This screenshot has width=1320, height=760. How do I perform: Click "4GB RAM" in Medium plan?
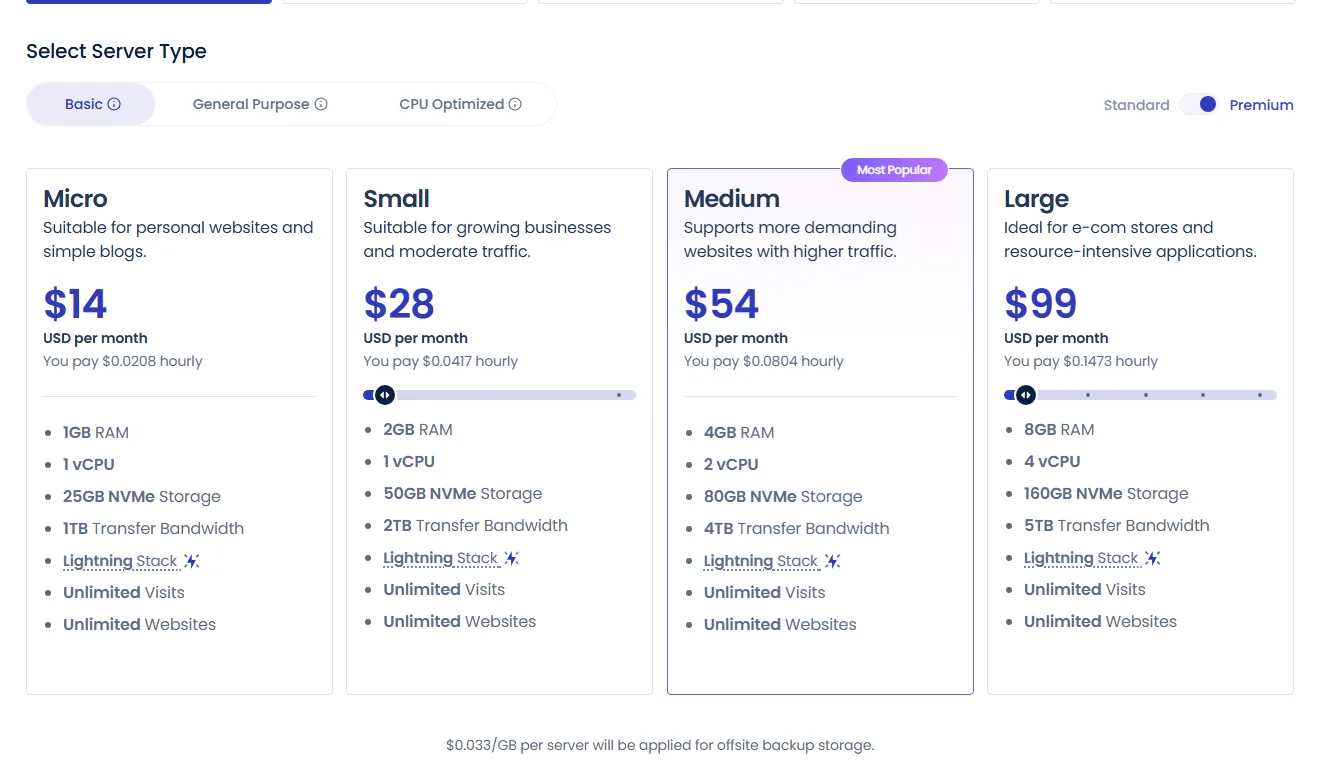click(739, 433)
